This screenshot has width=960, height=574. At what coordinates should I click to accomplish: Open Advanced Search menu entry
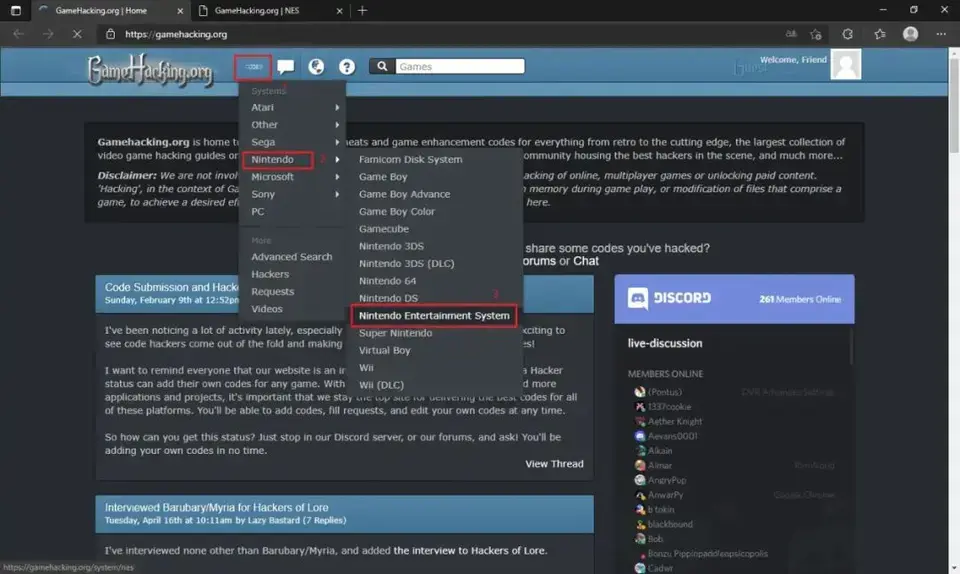click(x=293, y=257)
